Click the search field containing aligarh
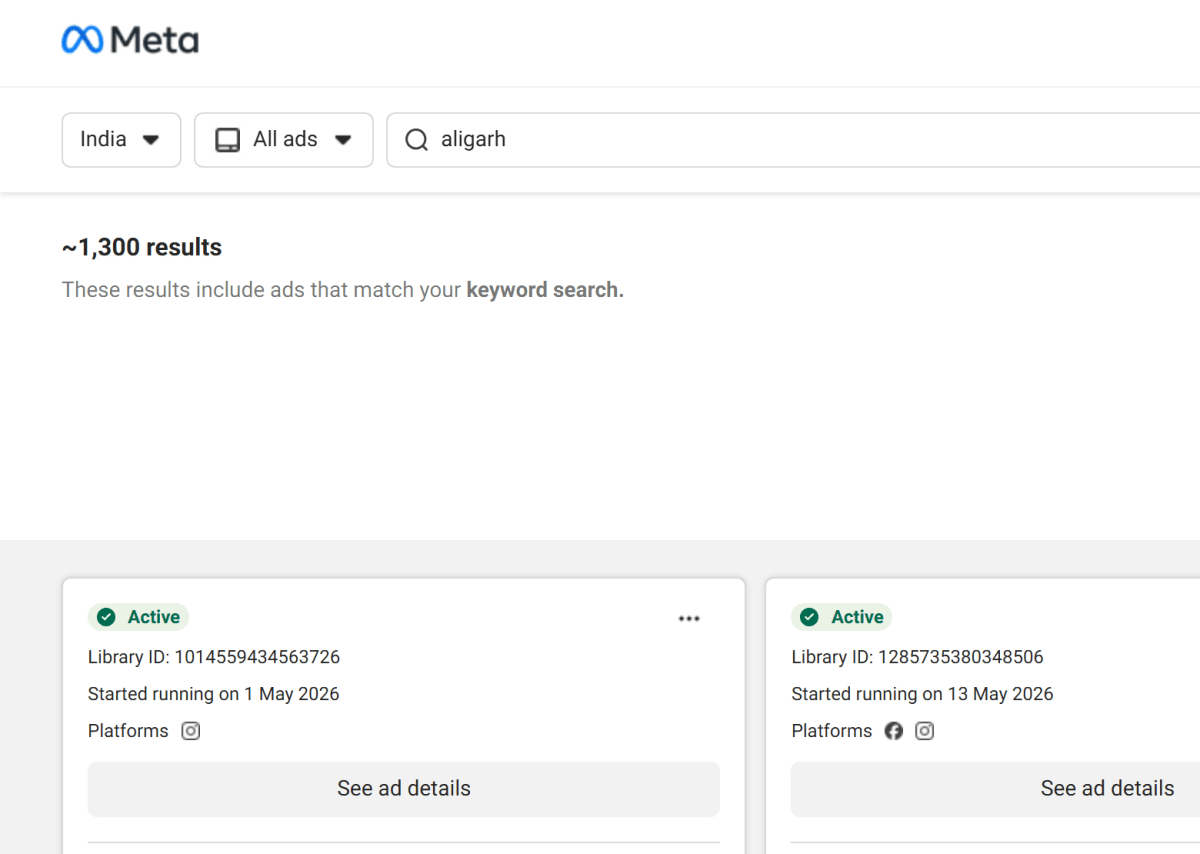Screen dimensions: 1200x854 [x=793, y=140]
